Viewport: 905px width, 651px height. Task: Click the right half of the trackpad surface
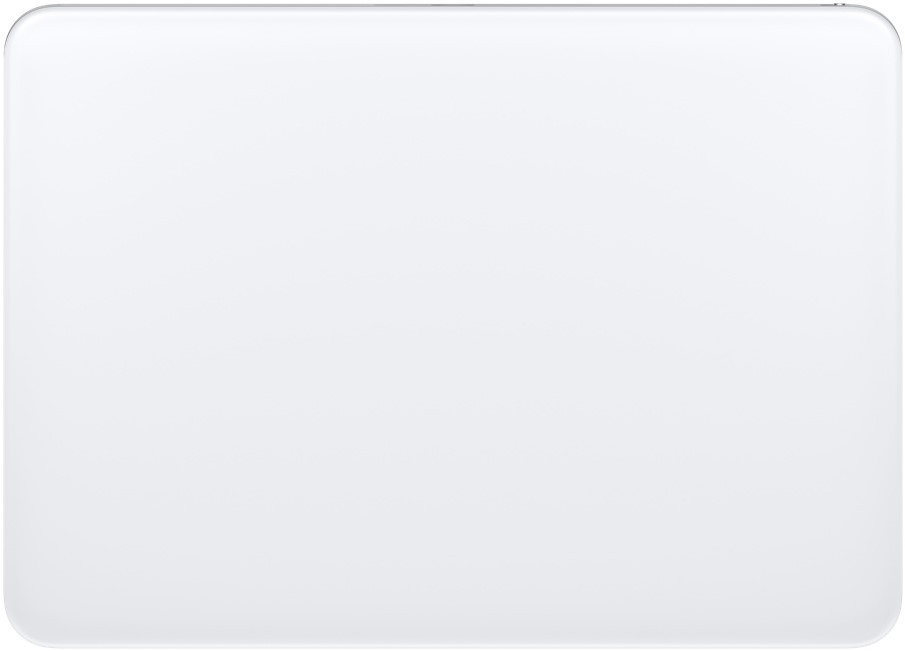tap(676, 327)
